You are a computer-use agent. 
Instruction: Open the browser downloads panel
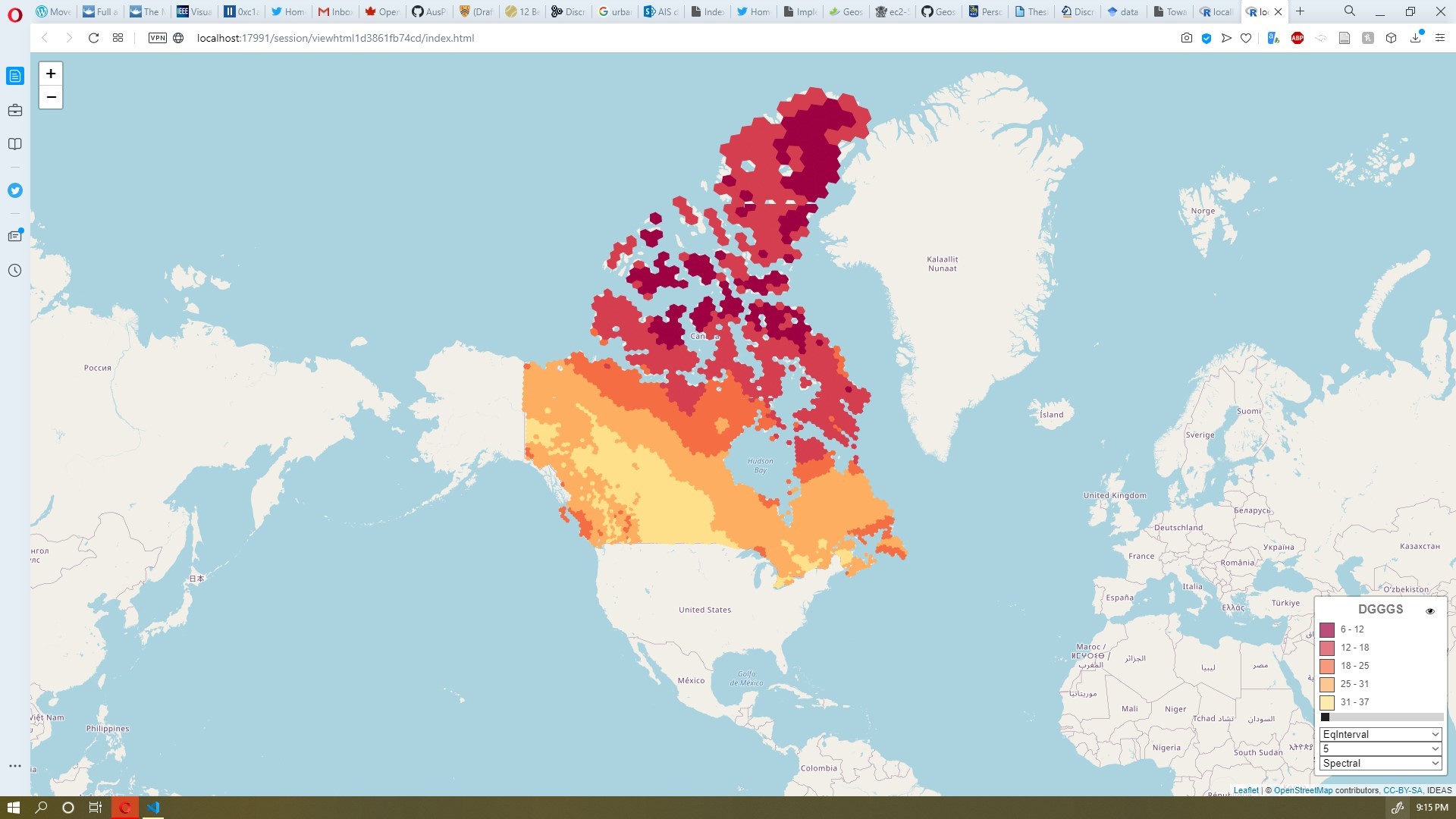[x=1415, y=38]
